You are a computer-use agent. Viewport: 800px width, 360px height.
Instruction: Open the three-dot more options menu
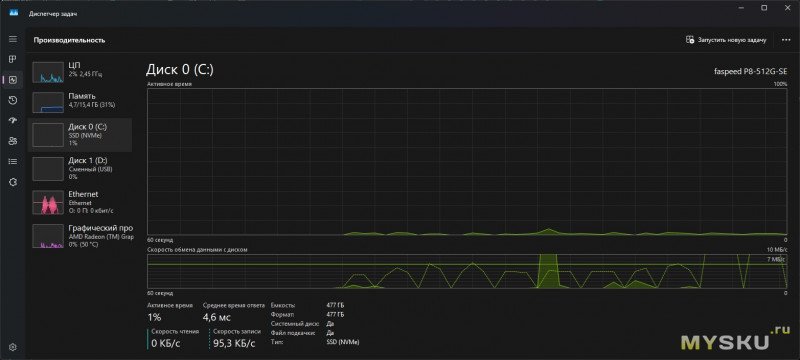(786, 40)
